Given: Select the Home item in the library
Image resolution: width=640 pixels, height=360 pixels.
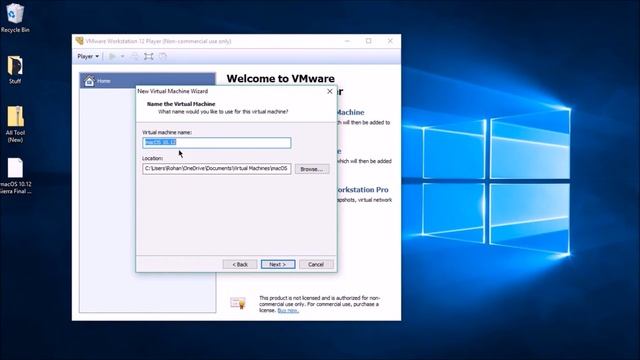Looking at the screenshot, I should (147, 81).
